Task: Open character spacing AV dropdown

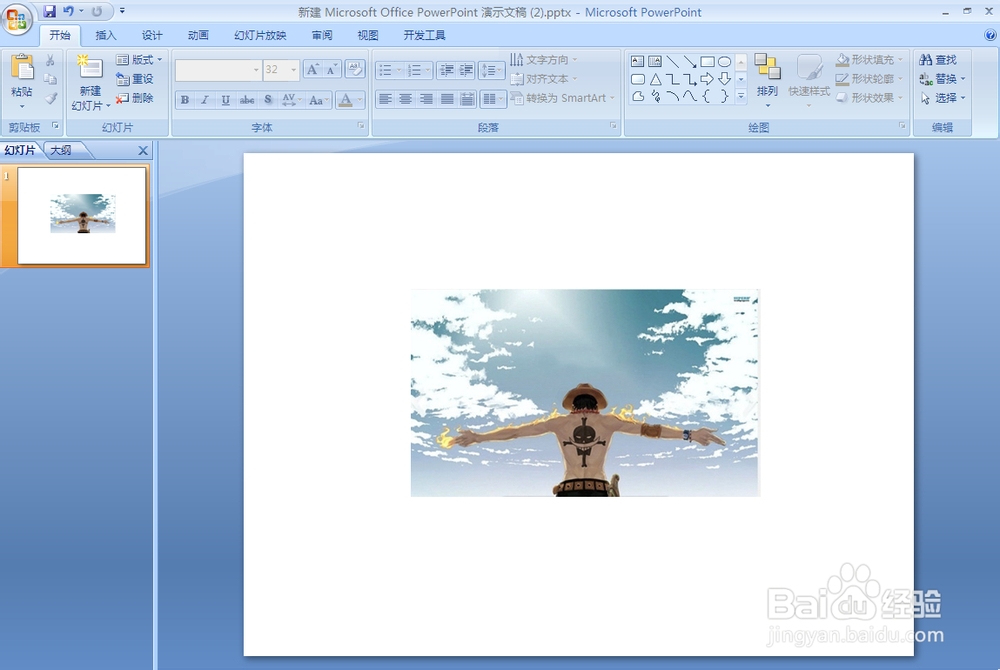Action: [x=290, y=99]
